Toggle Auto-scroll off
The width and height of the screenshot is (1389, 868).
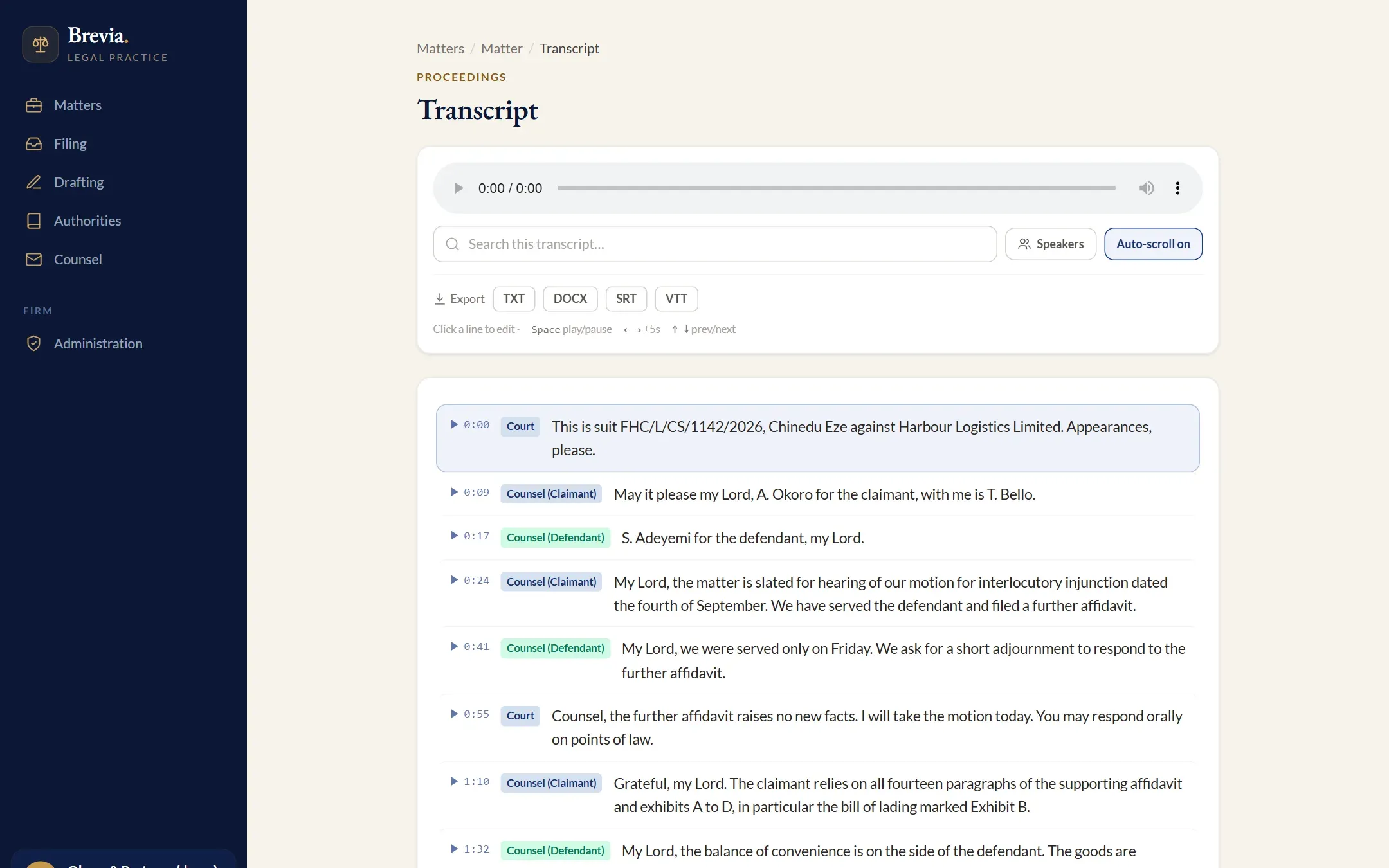tap(1153, 244)
